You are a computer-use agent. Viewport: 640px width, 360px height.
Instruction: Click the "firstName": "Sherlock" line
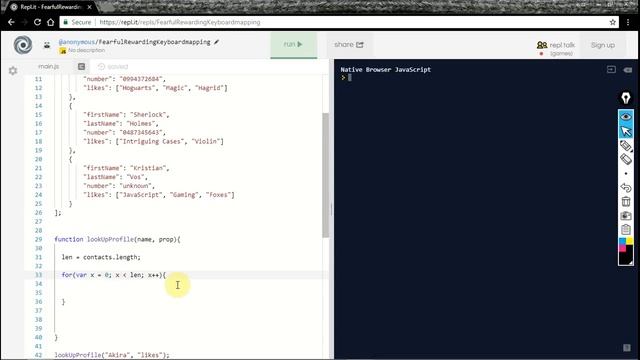126,115
